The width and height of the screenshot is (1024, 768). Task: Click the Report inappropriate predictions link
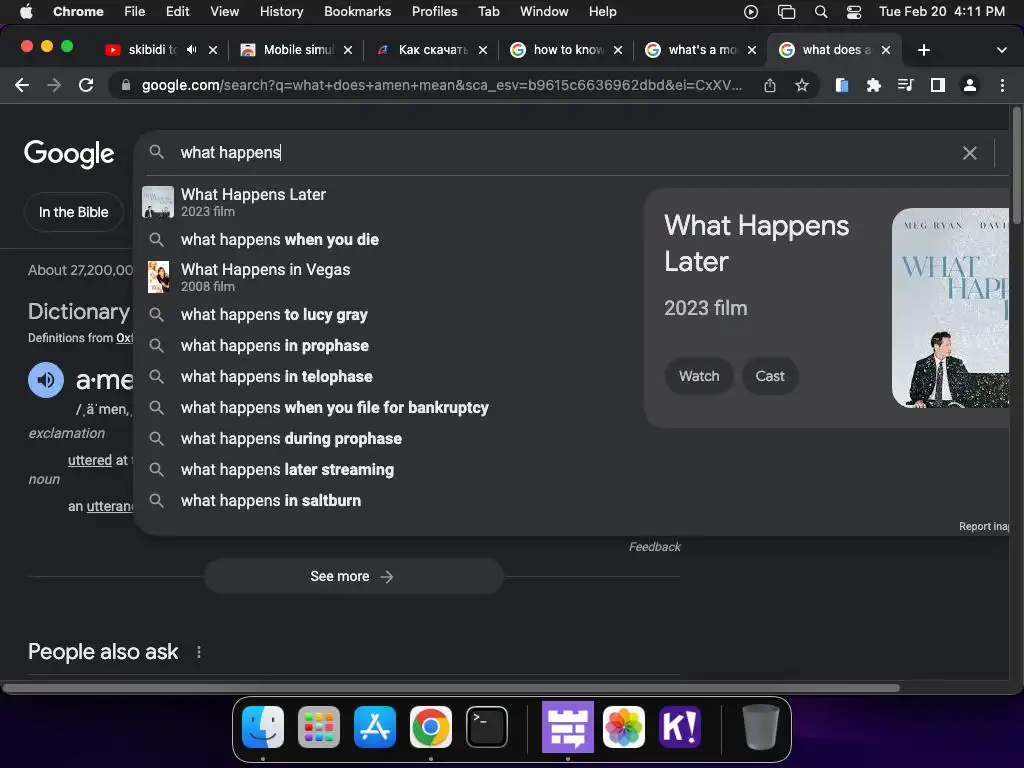(984, 526)
